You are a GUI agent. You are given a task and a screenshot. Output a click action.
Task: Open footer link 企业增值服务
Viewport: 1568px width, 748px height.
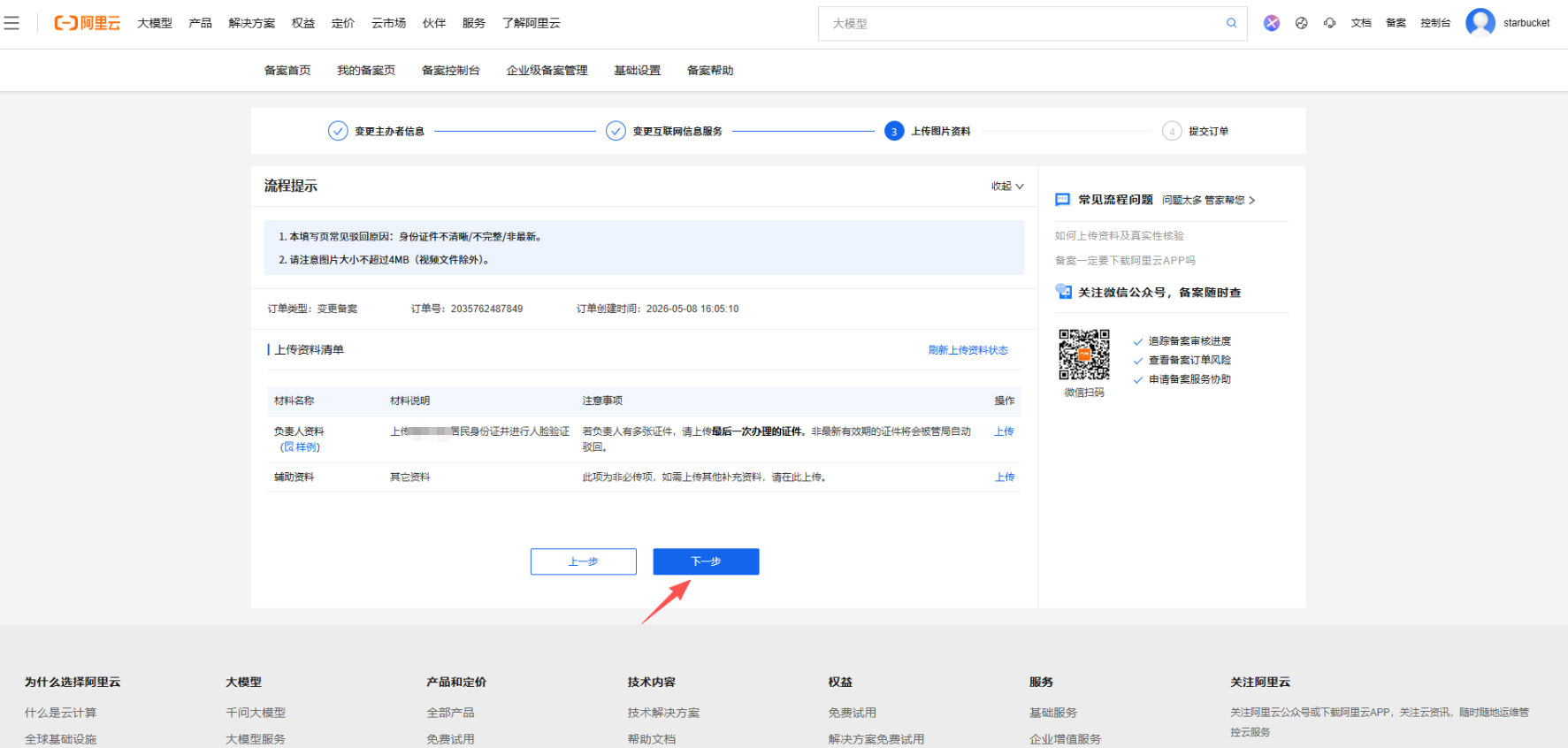(1066, 739)
